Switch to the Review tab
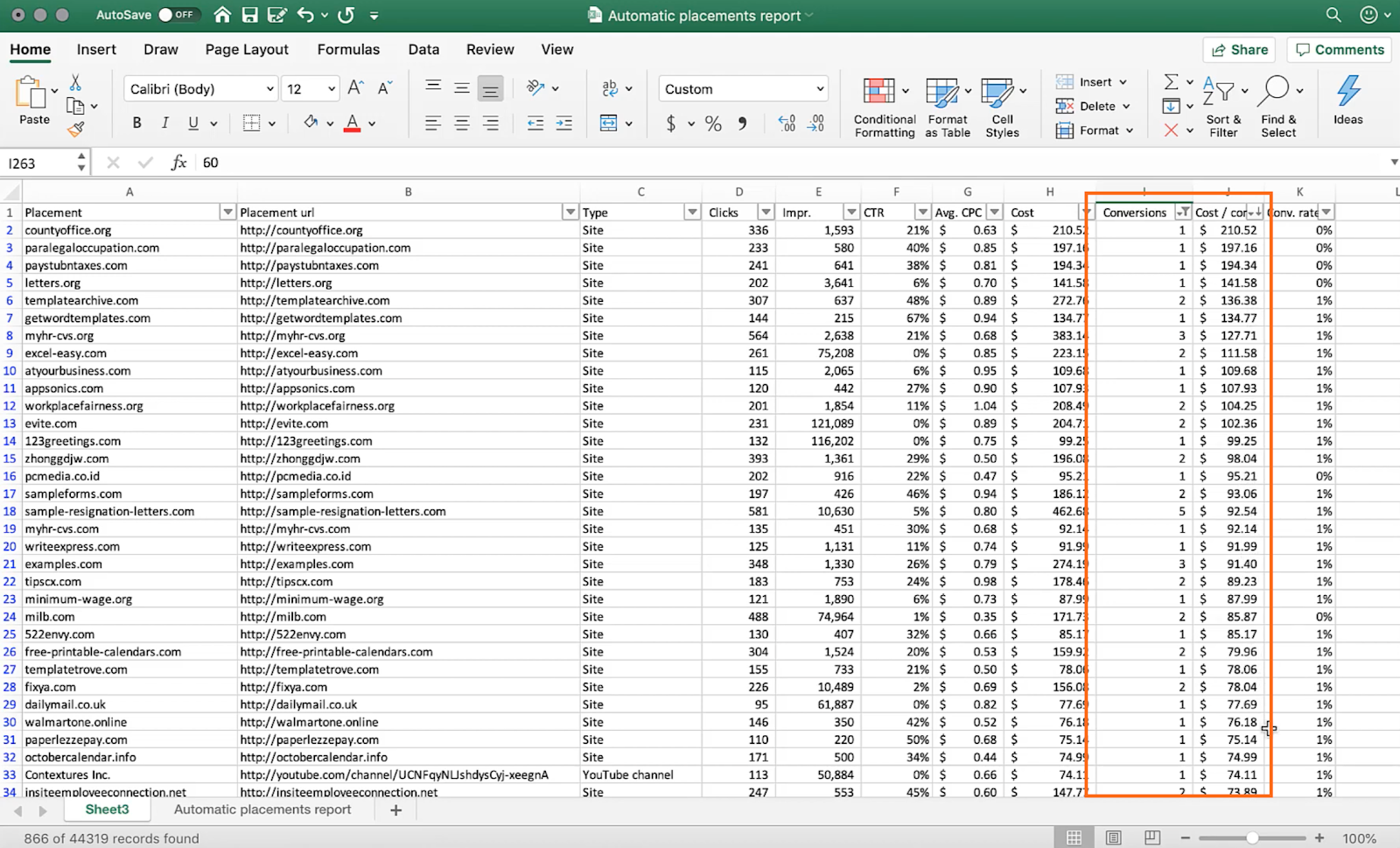The image size is (1400, 848). pos(490,50)
